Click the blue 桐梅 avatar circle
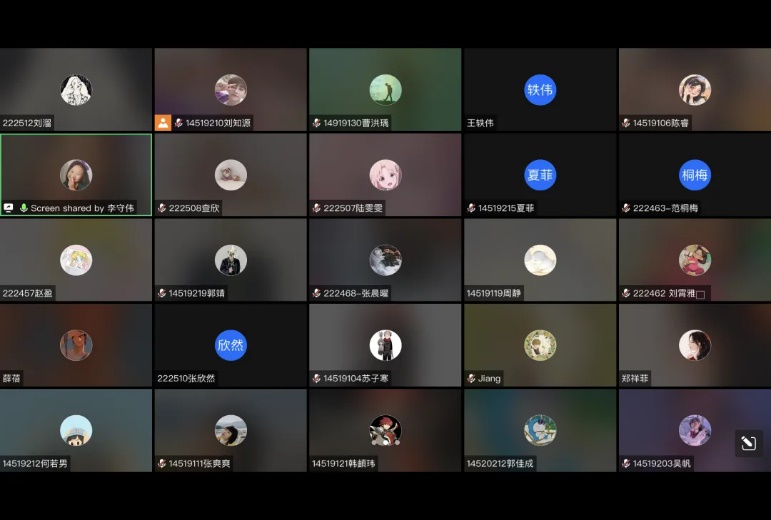771x520 pixels. pos(695,175)
